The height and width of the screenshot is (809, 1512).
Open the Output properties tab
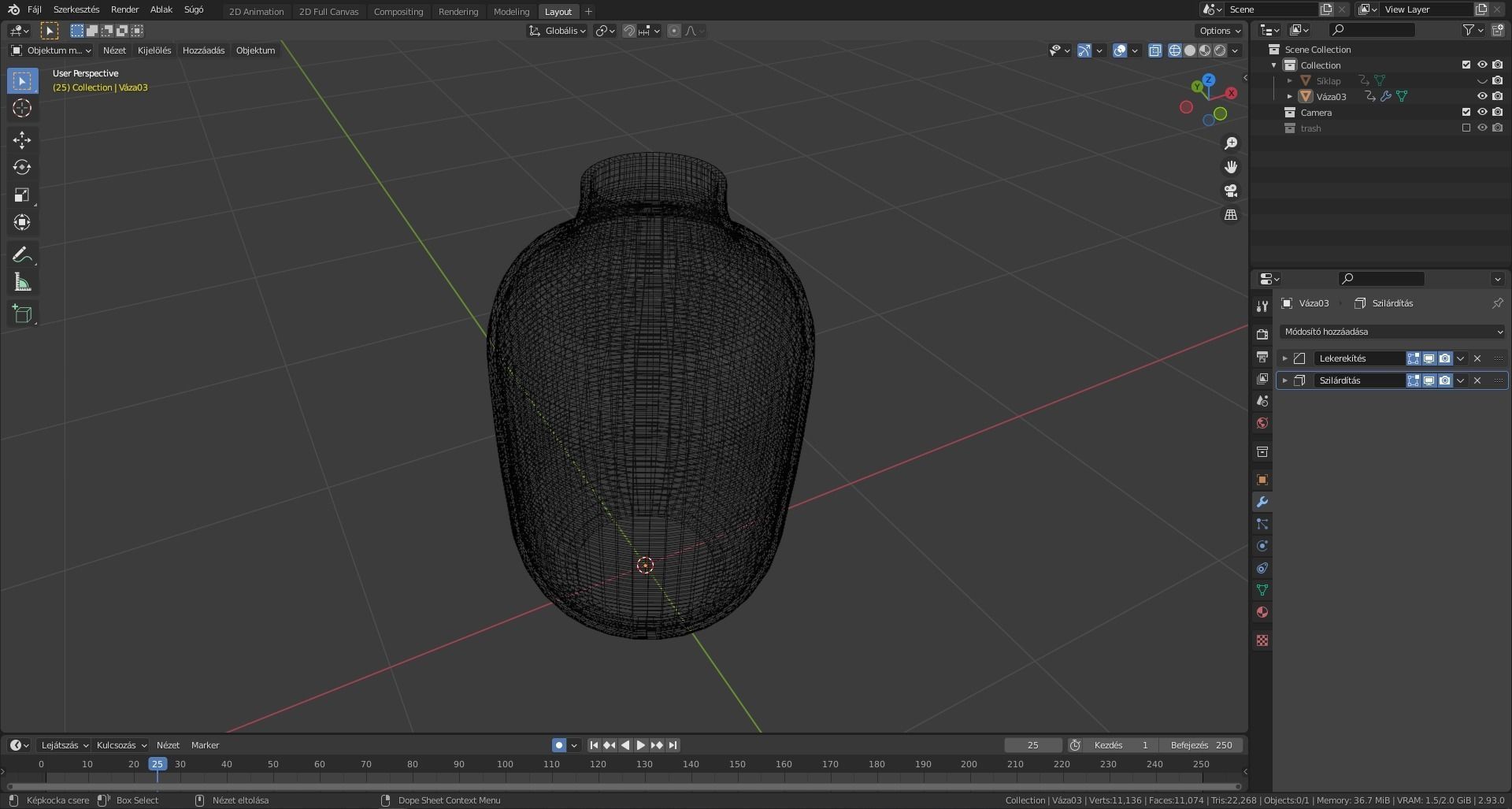click(x=1262, y=357)
